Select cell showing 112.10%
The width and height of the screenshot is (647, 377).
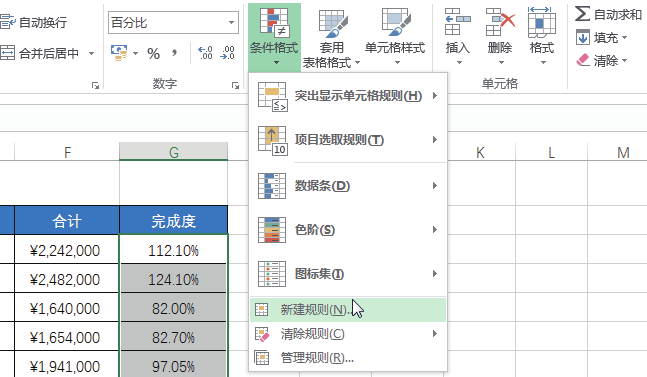pyautogui.click(x=173, y=250)
